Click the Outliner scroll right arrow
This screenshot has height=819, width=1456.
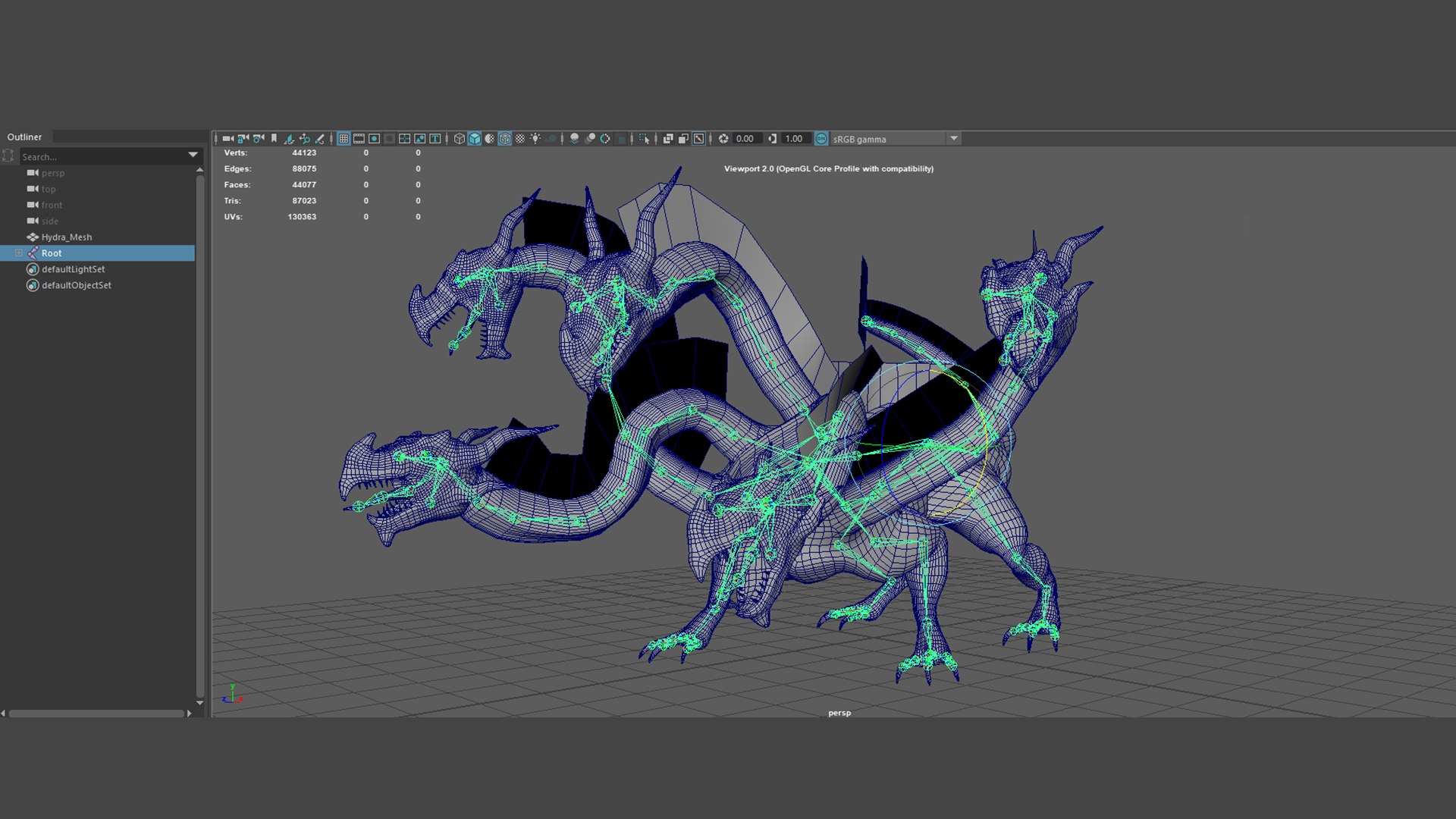tap(189, 713)
